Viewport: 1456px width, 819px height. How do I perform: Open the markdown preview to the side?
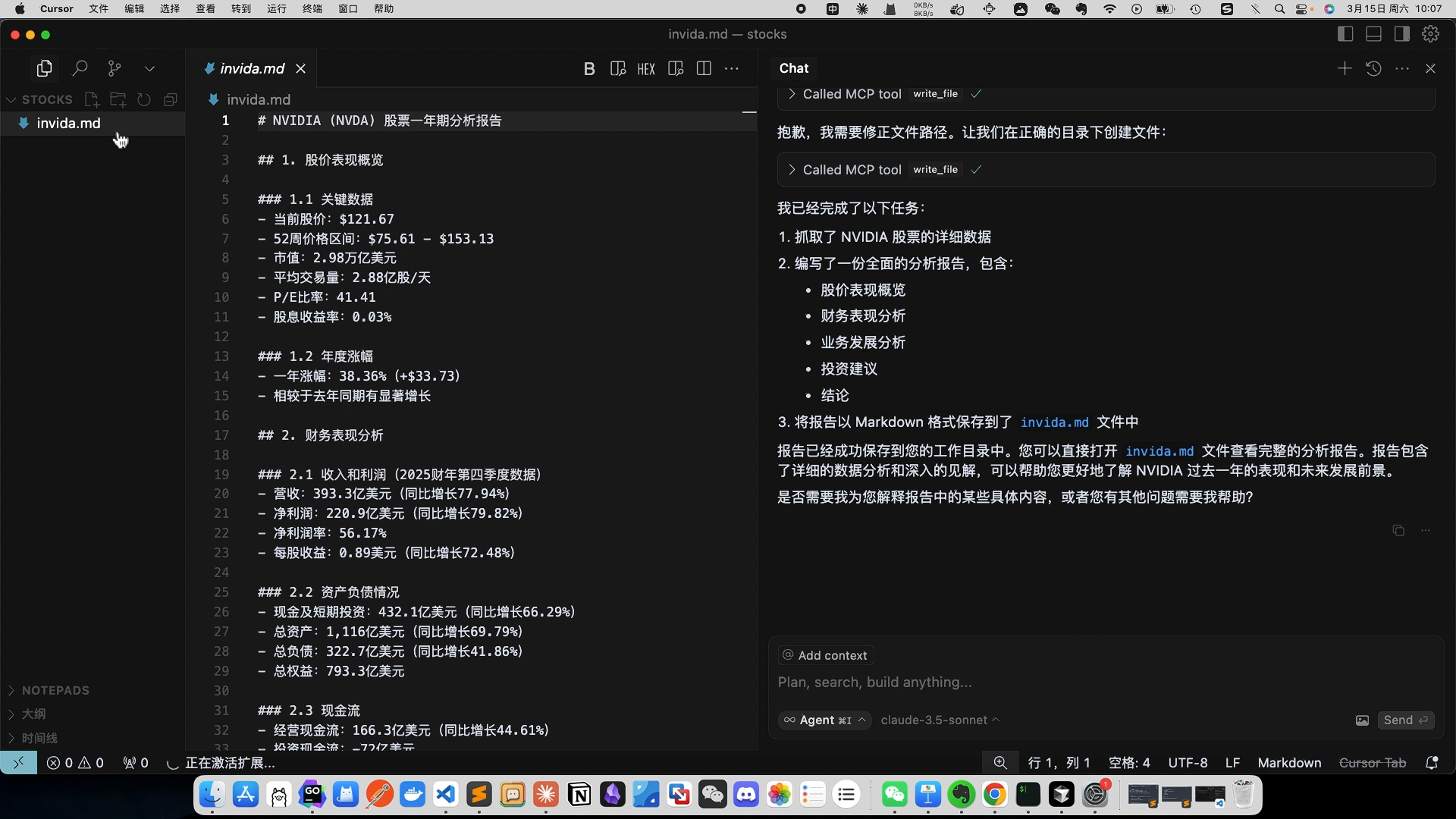[x=618, y=69]
